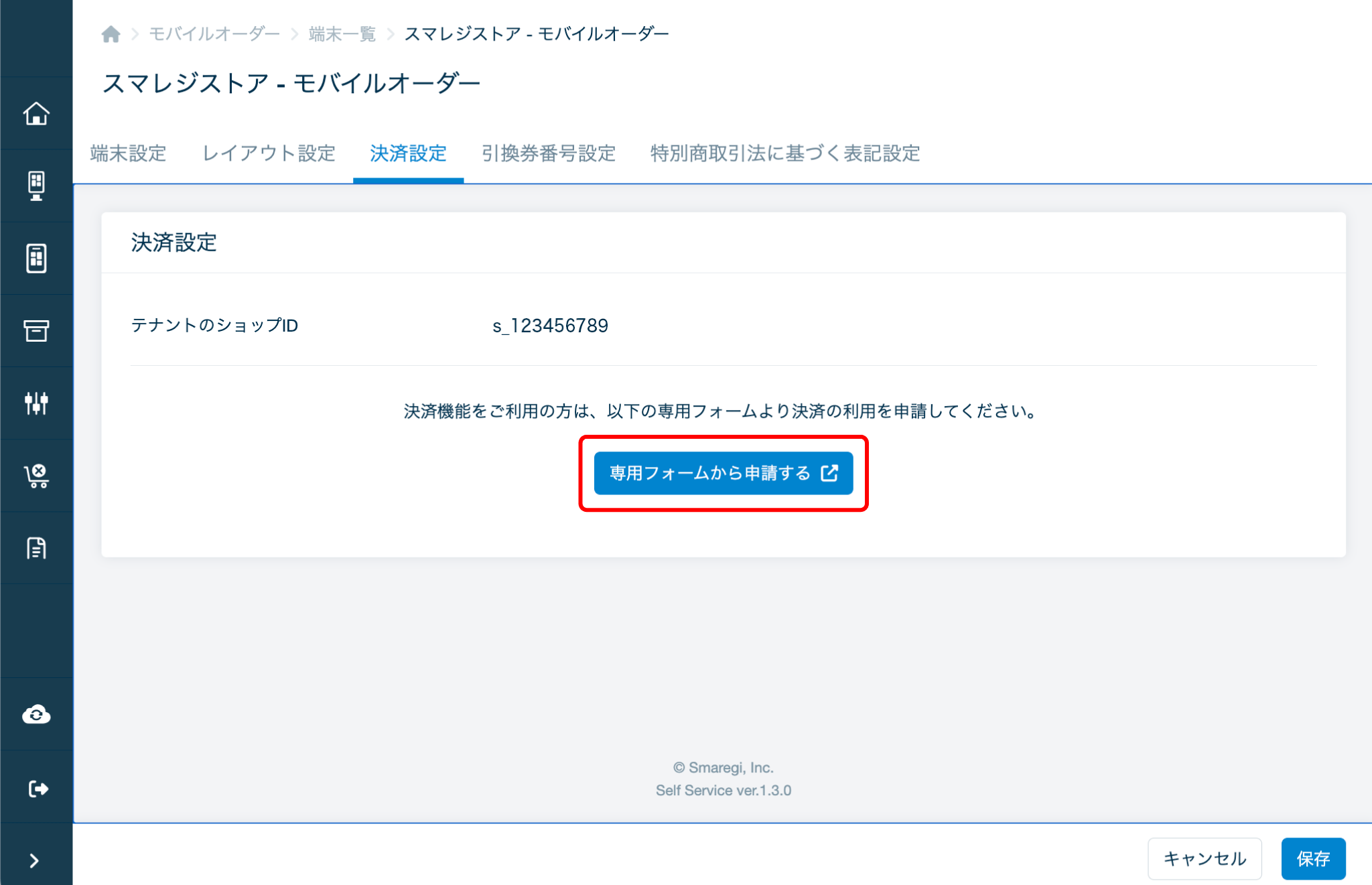The image size is (1372, 885).
Task: Go to モバイルオーダー in the breadcrumb
Action: coord(214,33)
